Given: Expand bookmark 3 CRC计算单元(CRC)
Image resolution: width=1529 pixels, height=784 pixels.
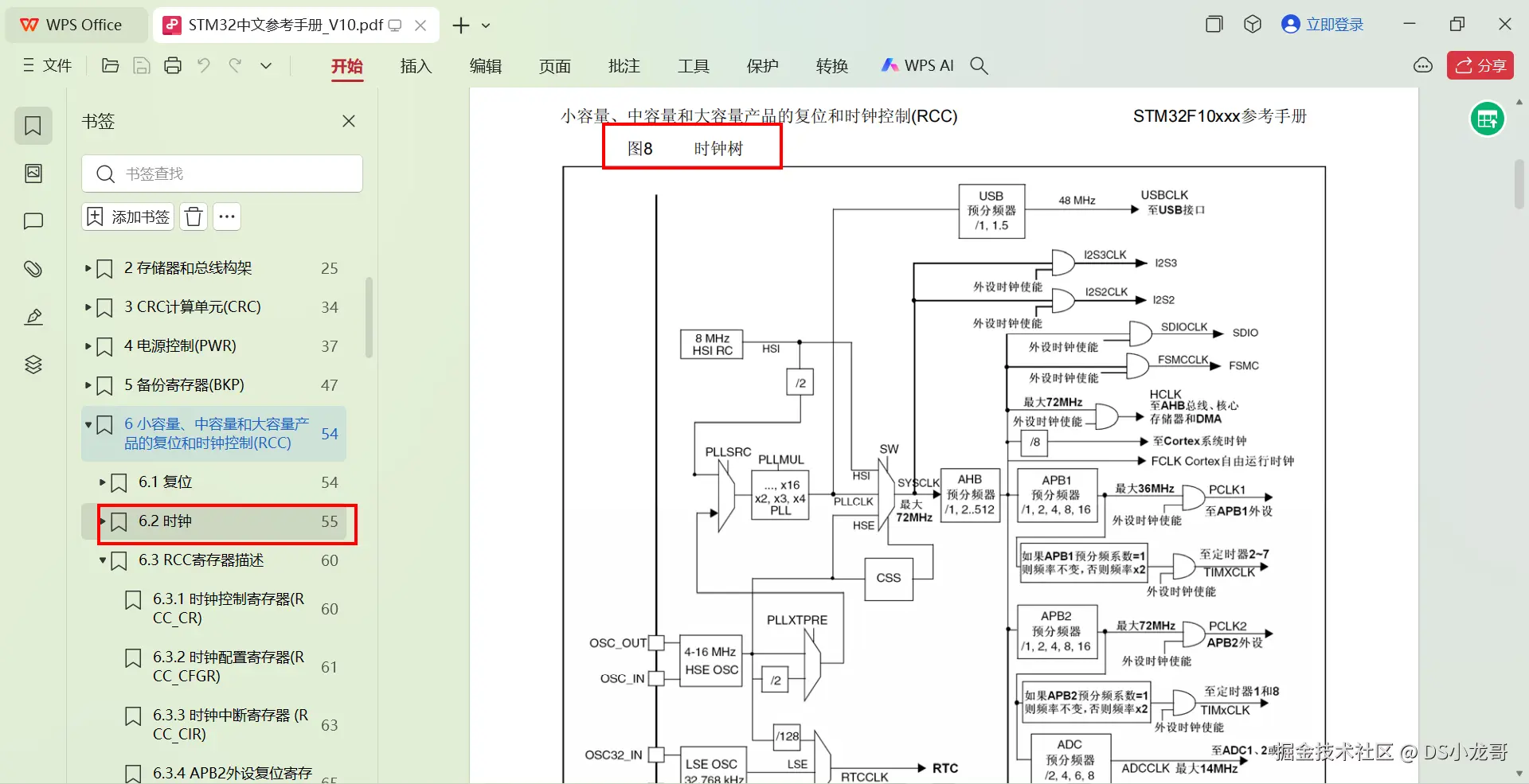Looking at the screenshot, I should tap(88, 307).
